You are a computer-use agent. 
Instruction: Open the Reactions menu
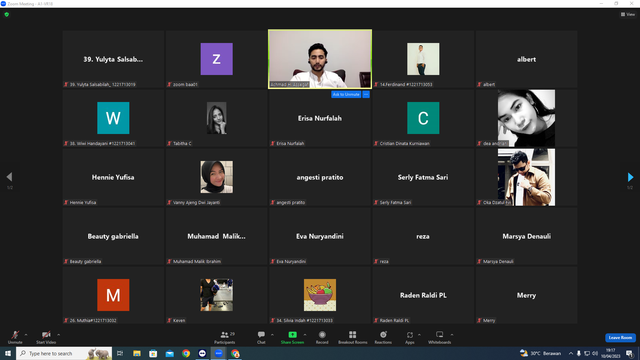(x=383, y=337)
